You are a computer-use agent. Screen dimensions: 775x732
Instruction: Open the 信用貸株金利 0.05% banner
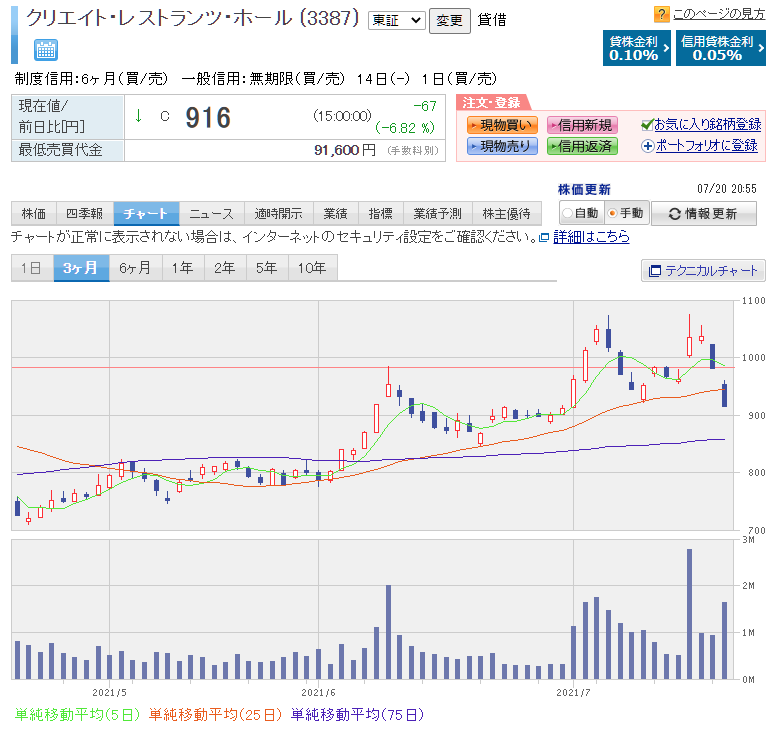tap(716, 48)
